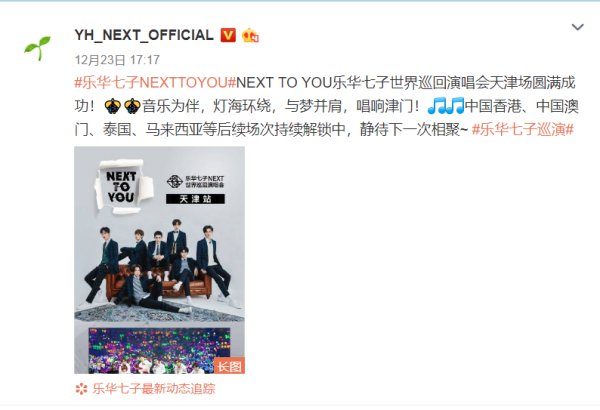Open the members-on-sofa poster image

pos(159,260)
